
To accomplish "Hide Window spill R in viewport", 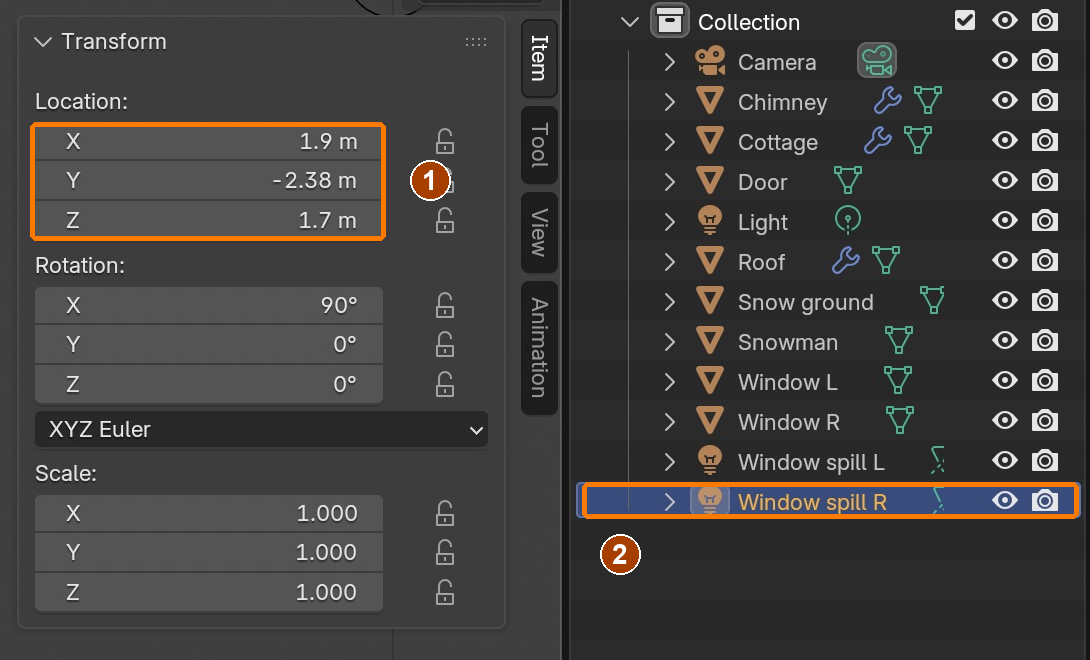I will point(1004,501).
